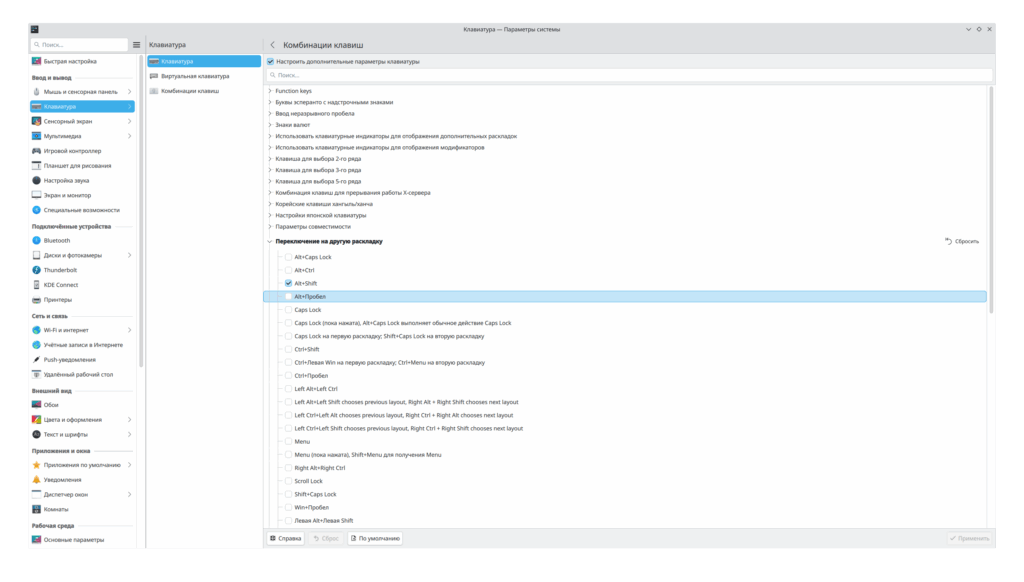Expand the Function keys group
1024x582 pixels.
[270, 91]
